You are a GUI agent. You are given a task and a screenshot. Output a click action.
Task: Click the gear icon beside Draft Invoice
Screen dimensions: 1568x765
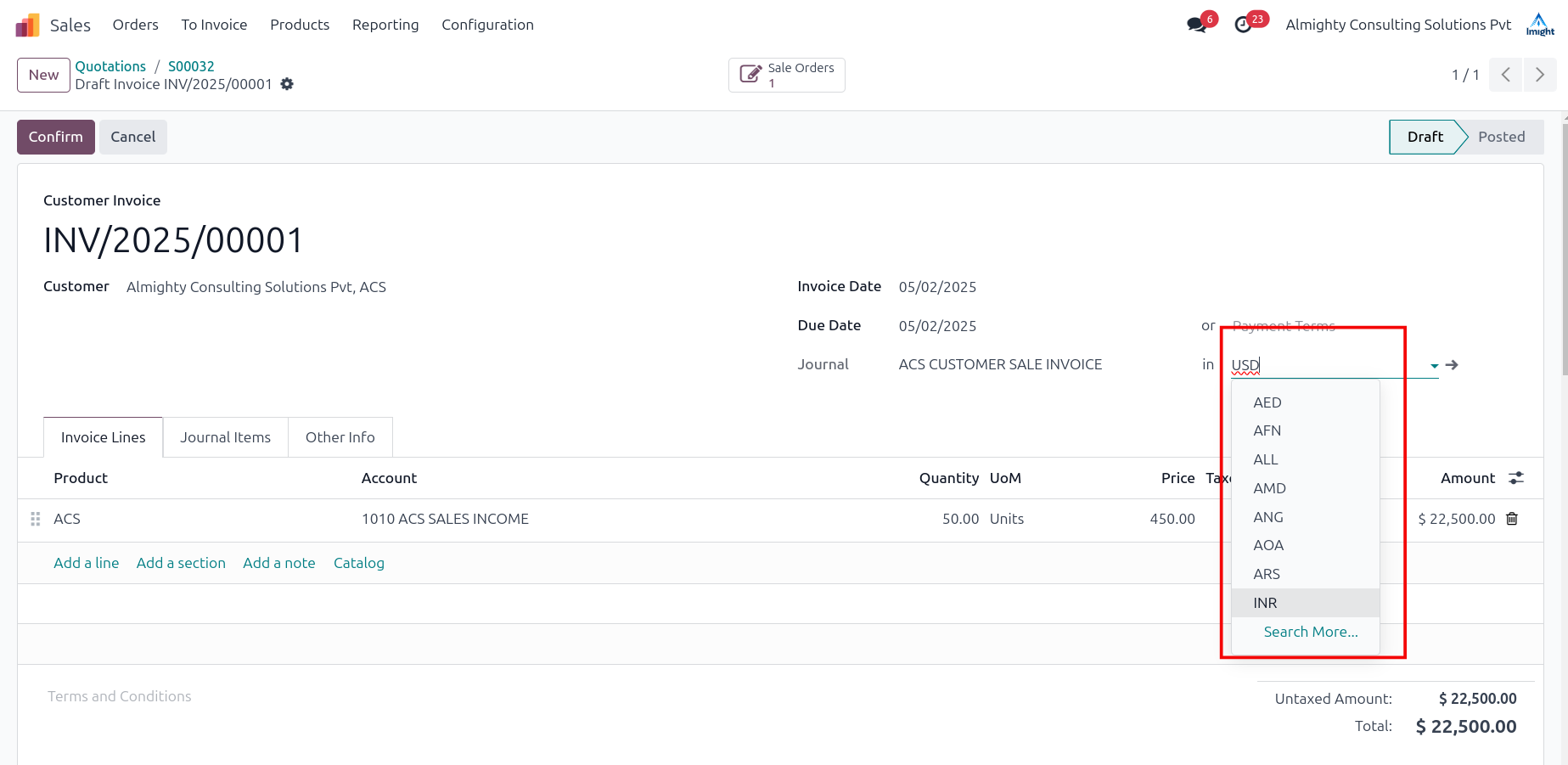pyautogui.click(x=287, y=84)
